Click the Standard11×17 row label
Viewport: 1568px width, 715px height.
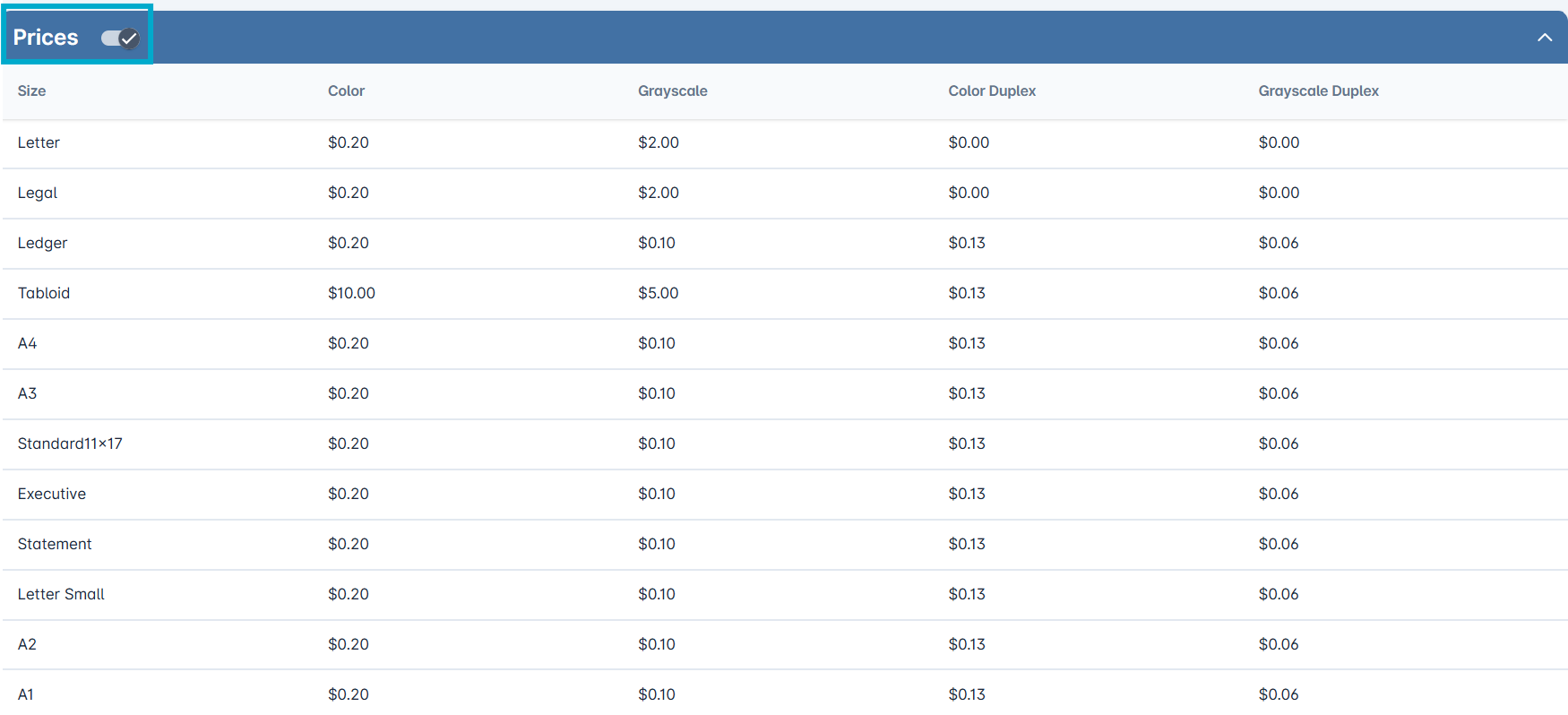[70, 444]
